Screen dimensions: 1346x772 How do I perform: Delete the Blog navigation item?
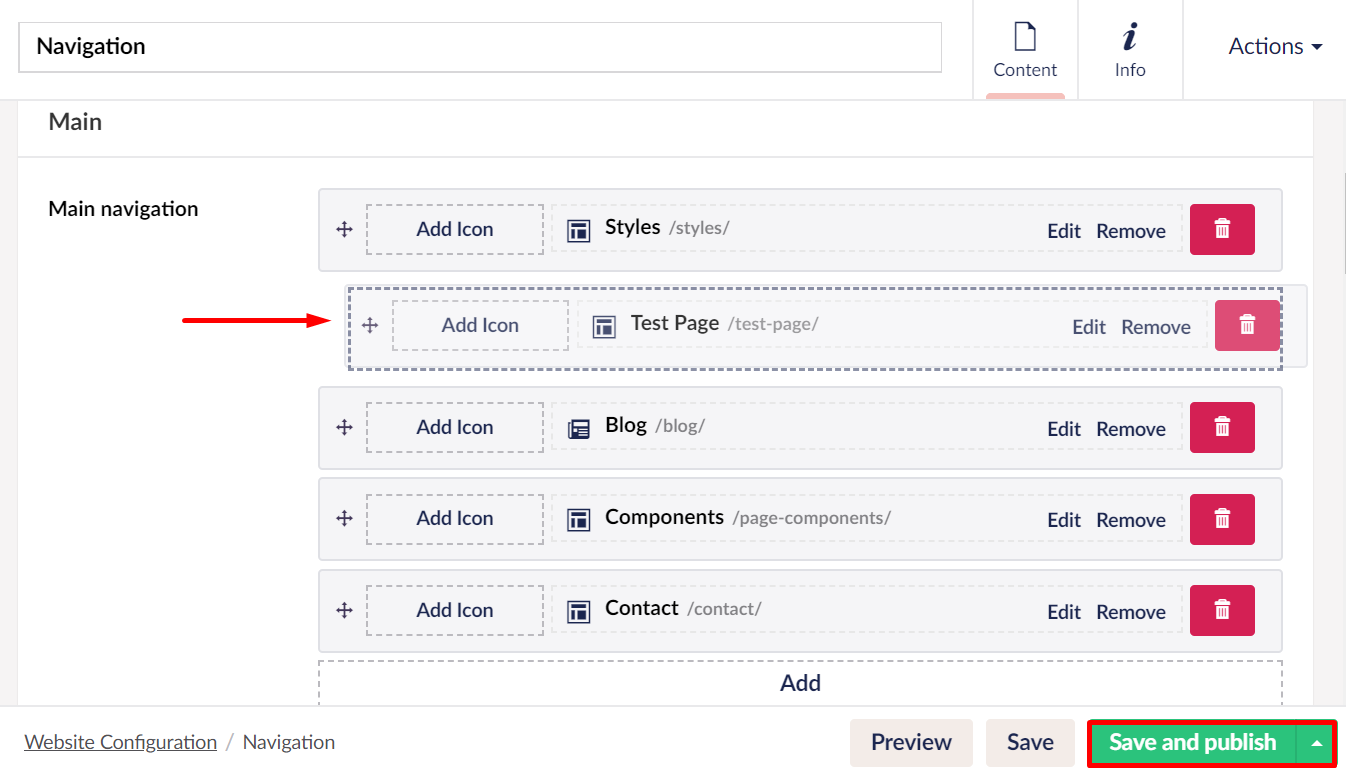[1222, 427]
